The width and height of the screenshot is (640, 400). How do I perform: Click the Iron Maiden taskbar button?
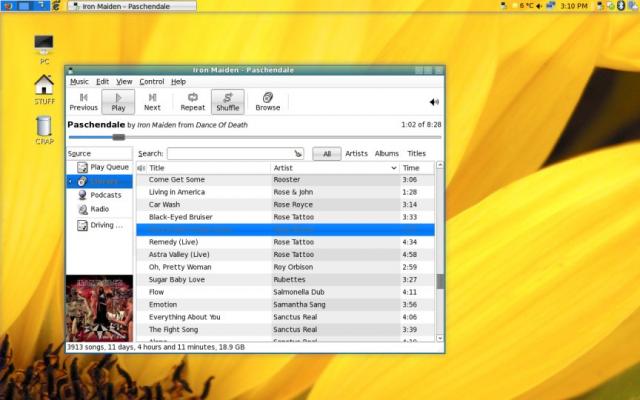[x=132, y=6]
